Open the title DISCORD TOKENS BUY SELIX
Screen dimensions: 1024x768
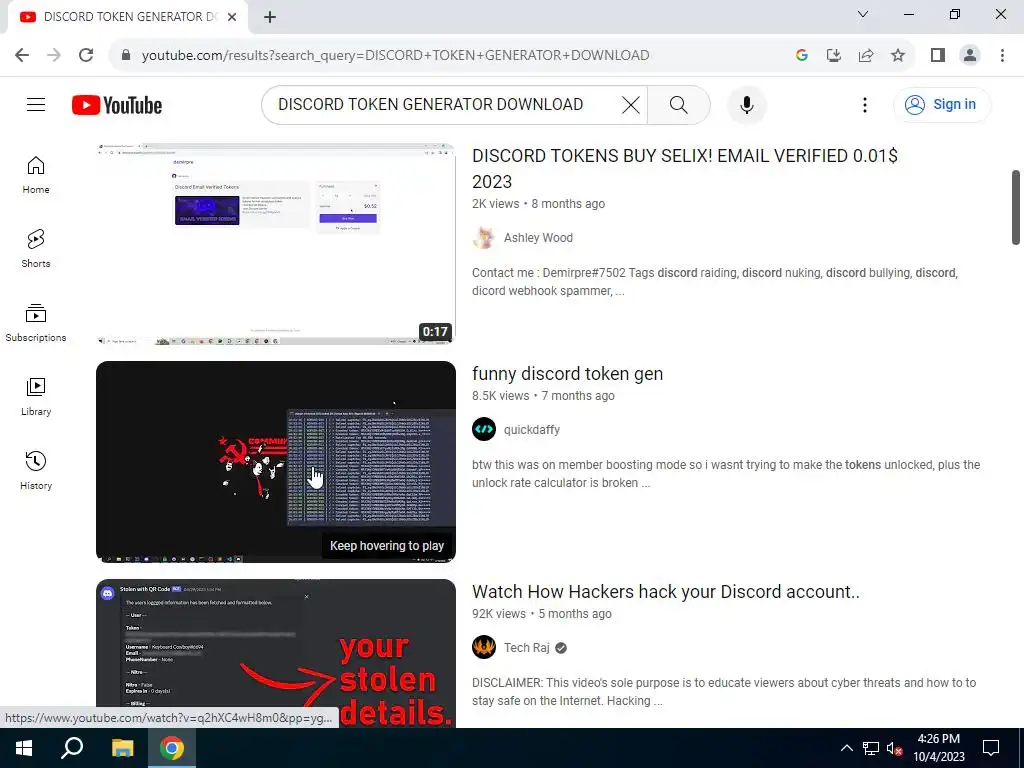pos(684,168)
